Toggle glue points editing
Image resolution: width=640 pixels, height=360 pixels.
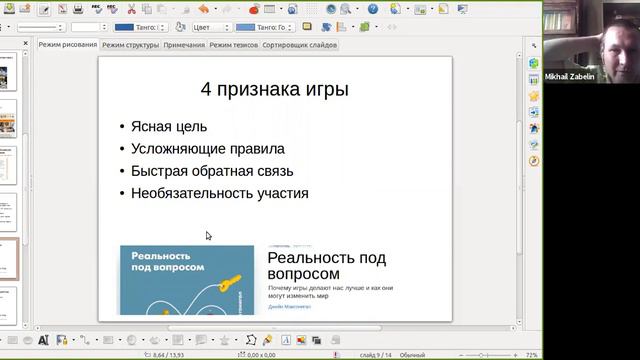tap(267, 340)
